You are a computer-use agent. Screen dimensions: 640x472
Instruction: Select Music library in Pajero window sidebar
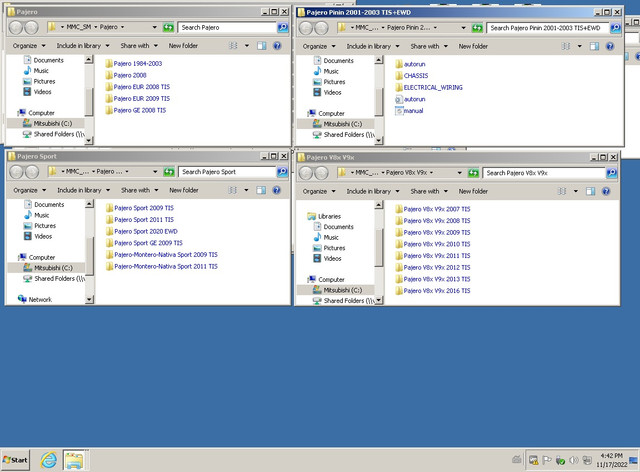pos(36,71)
